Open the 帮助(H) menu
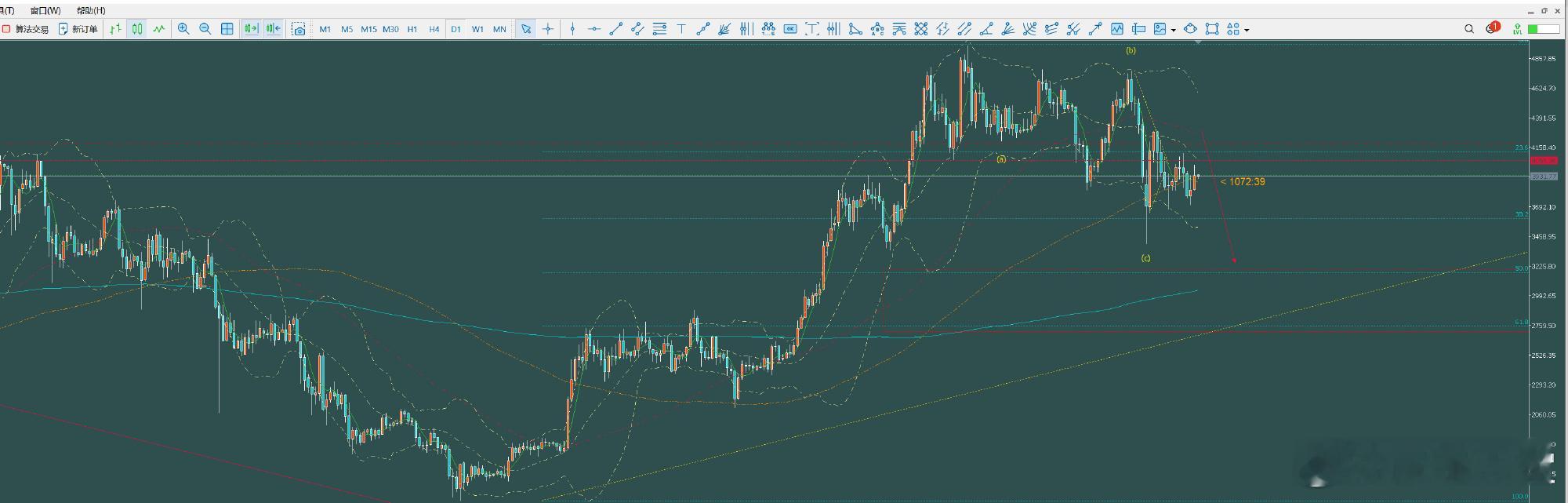 (x=91, y=10)
